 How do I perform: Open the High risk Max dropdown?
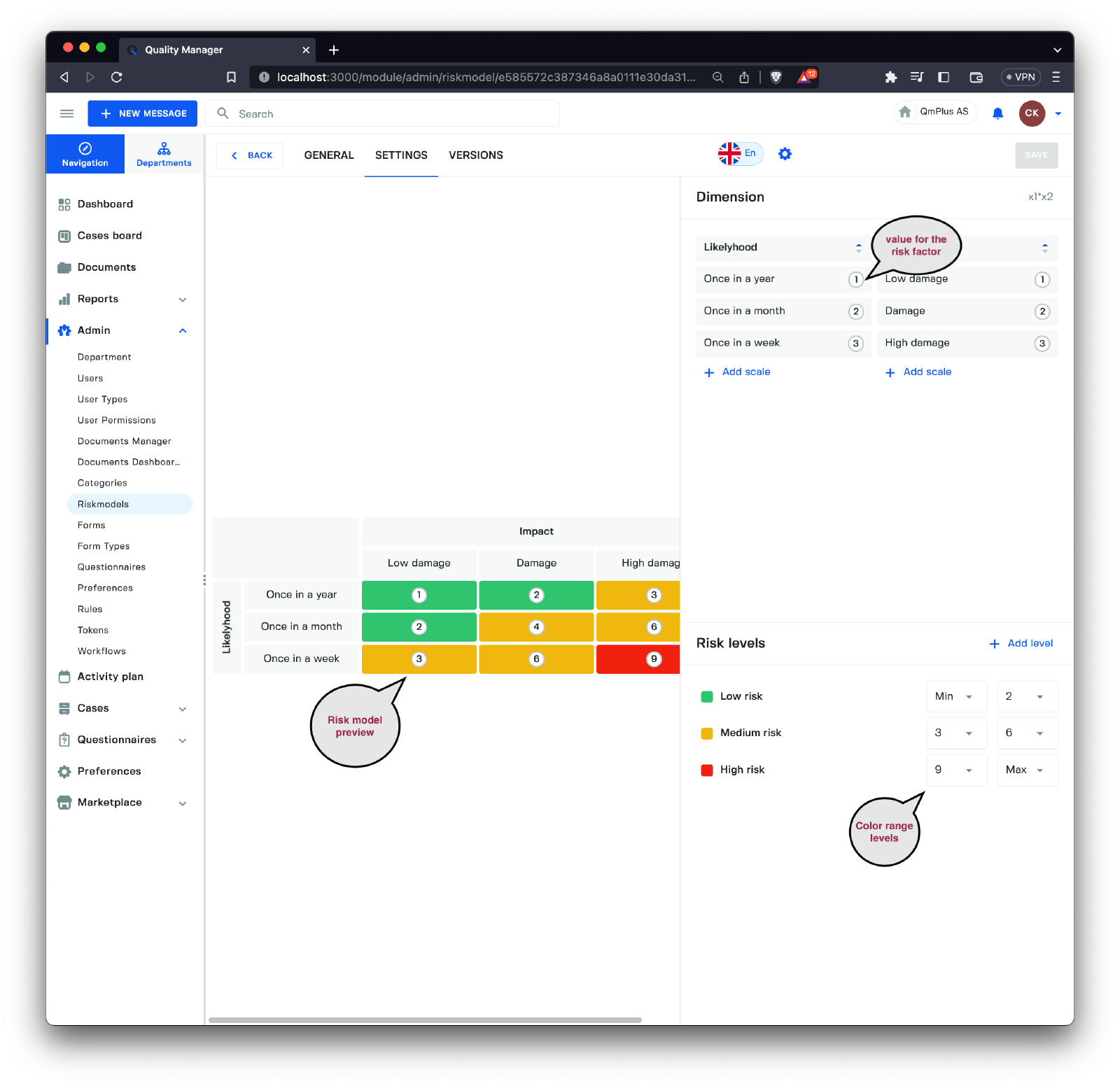coord(1026,770)
